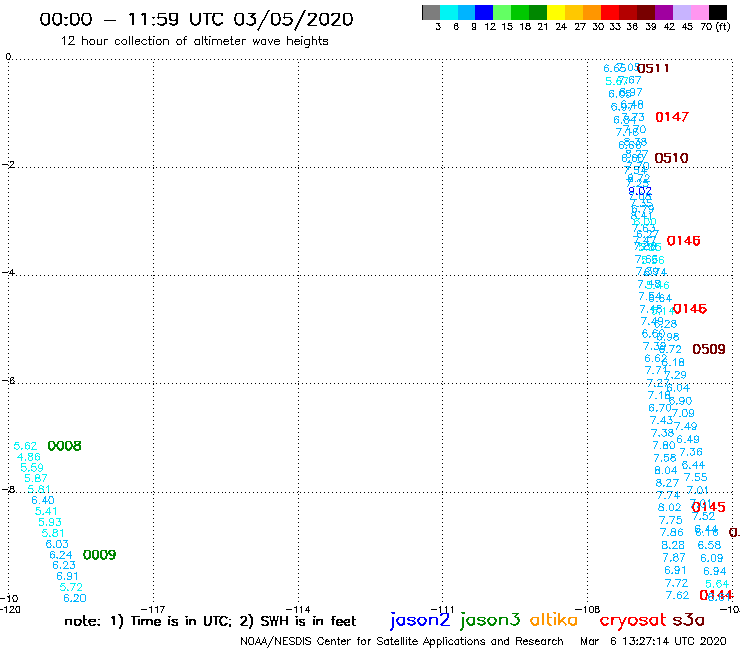Click the wave height value '5.72'

tap(71, 587)
